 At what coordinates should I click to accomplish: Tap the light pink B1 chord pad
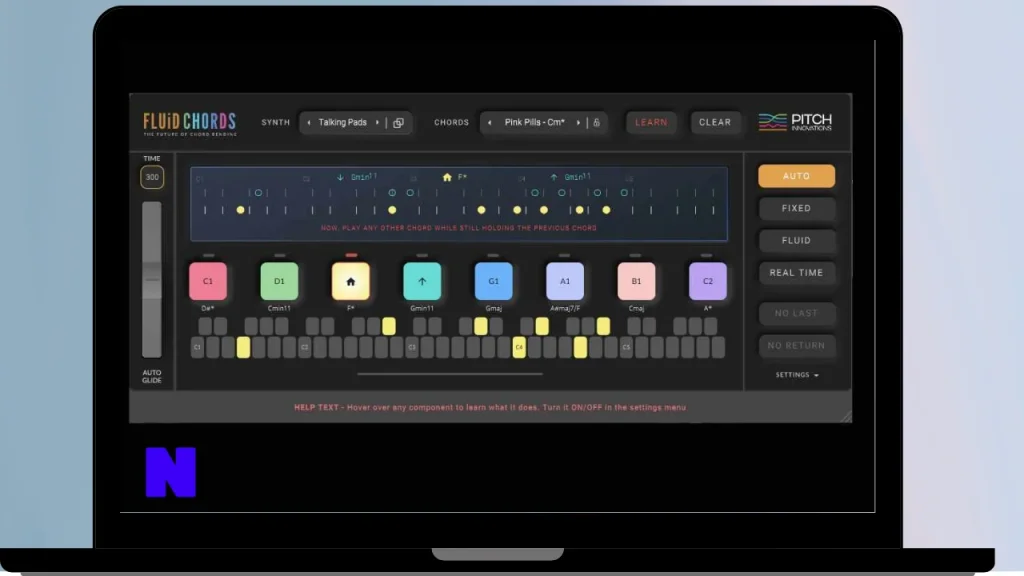pyautogui.click(x=636, y=281)
